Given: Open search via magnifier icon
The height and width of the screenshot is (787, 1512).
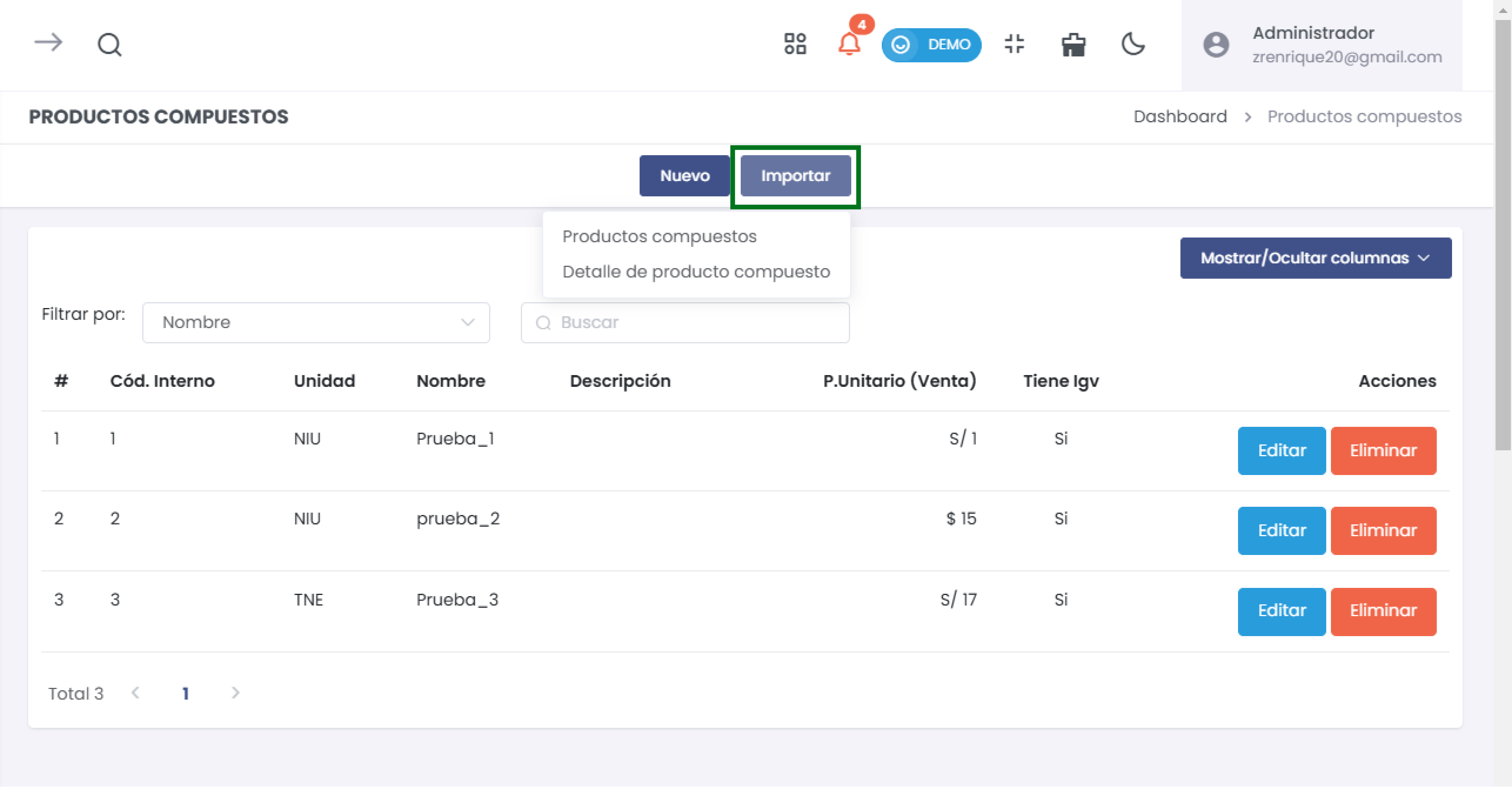Looking at the screenshot, I should click(x=109, y=44).
